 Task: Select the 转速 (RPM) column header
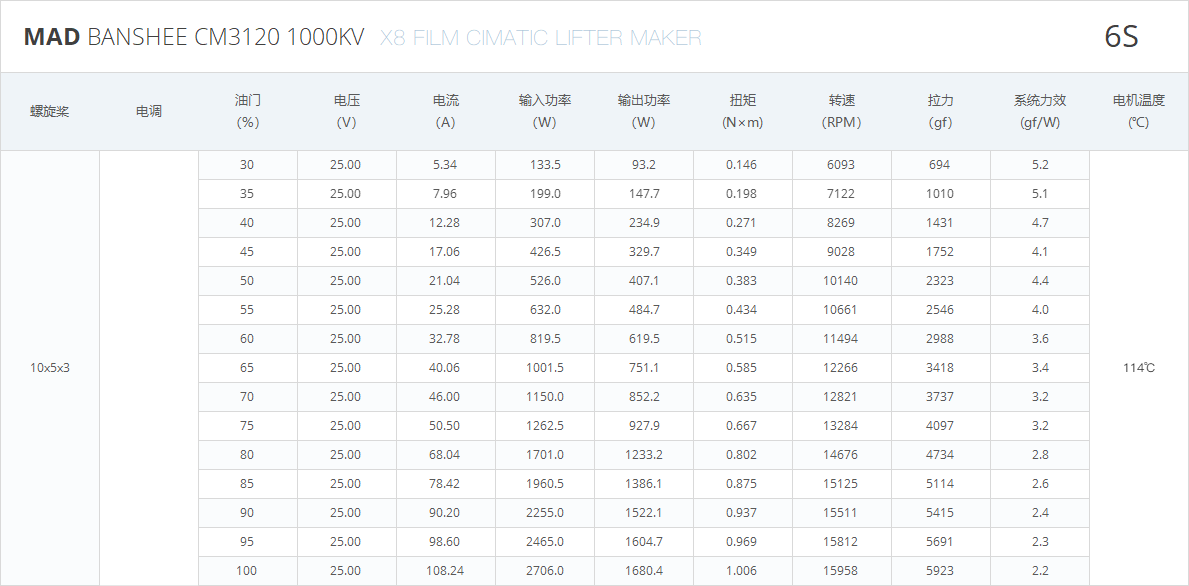click(x=842, y=111)
